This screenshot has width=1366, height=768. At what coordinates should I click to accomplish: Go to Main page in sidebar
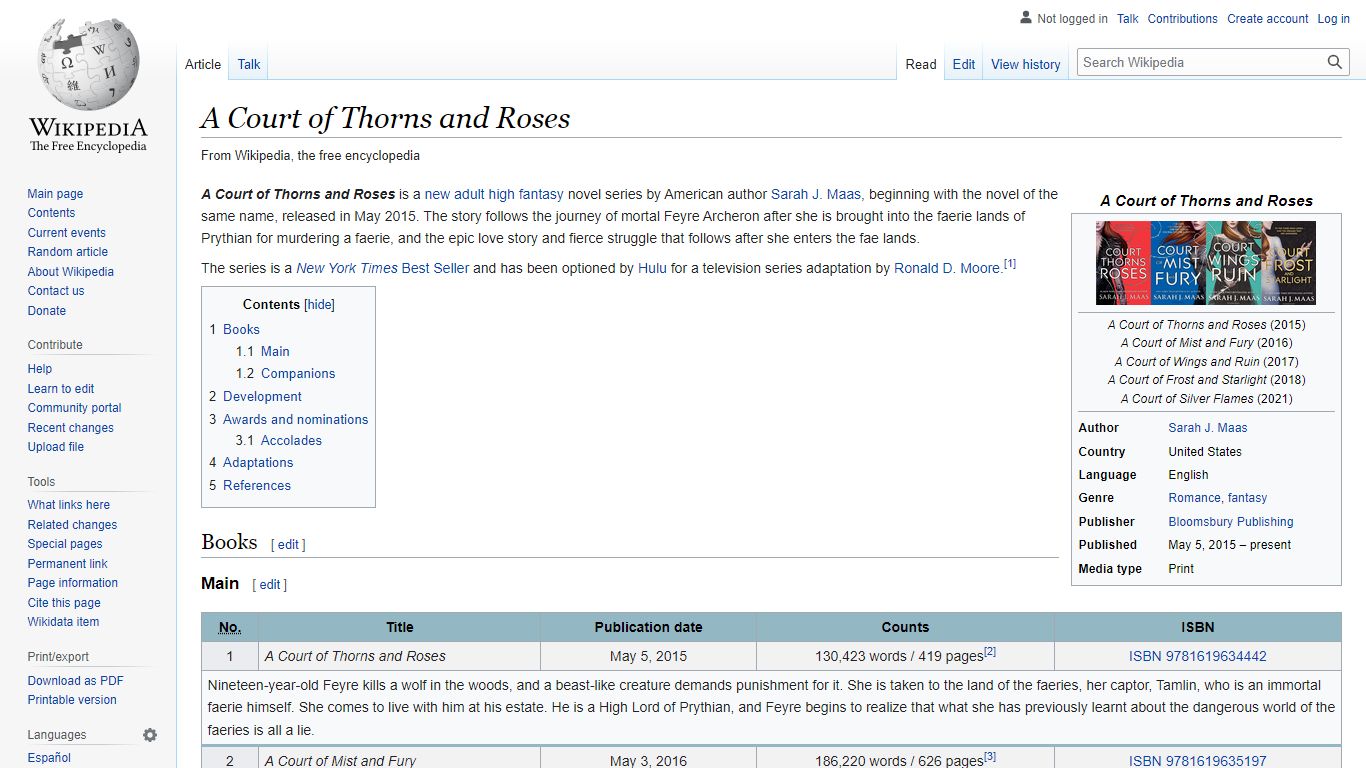(55, 194)
